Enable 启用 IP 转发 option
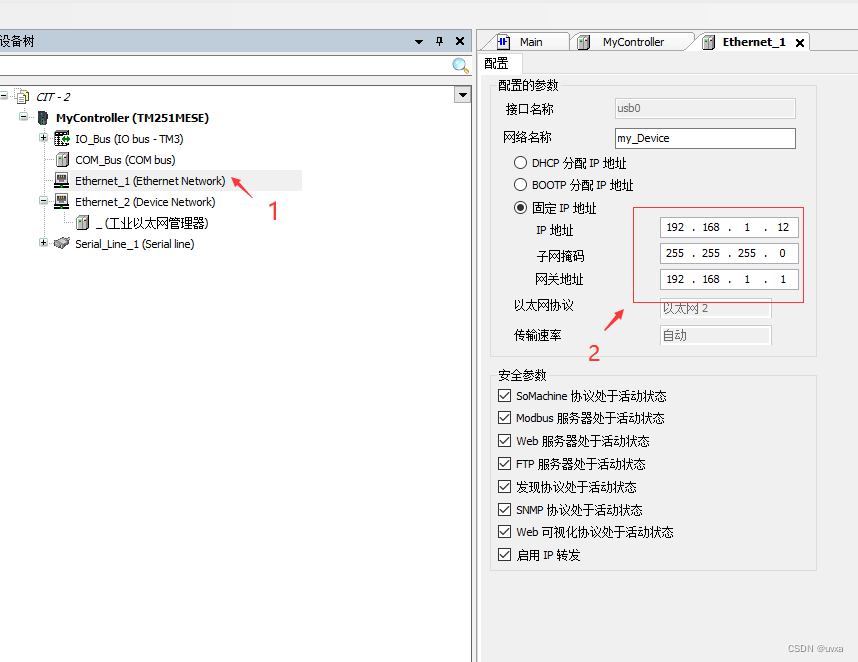The image size is (858, 662). point(505,555)
